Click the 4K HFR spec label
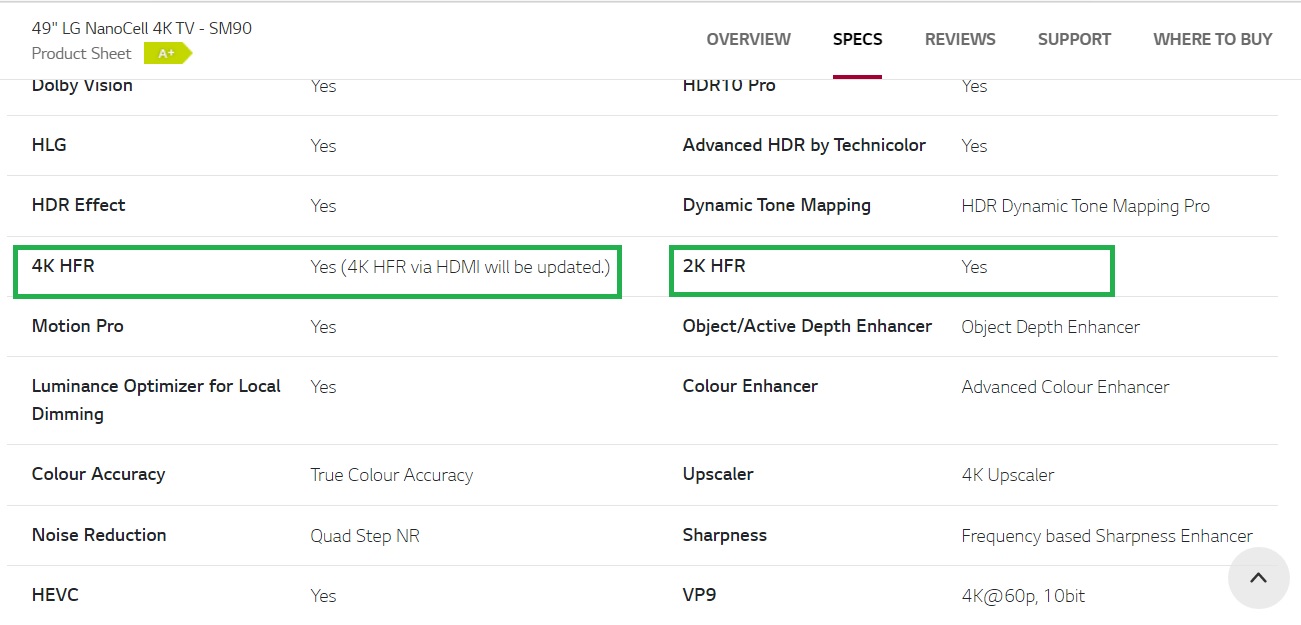 pyautogui.click(x=63, y=266)
